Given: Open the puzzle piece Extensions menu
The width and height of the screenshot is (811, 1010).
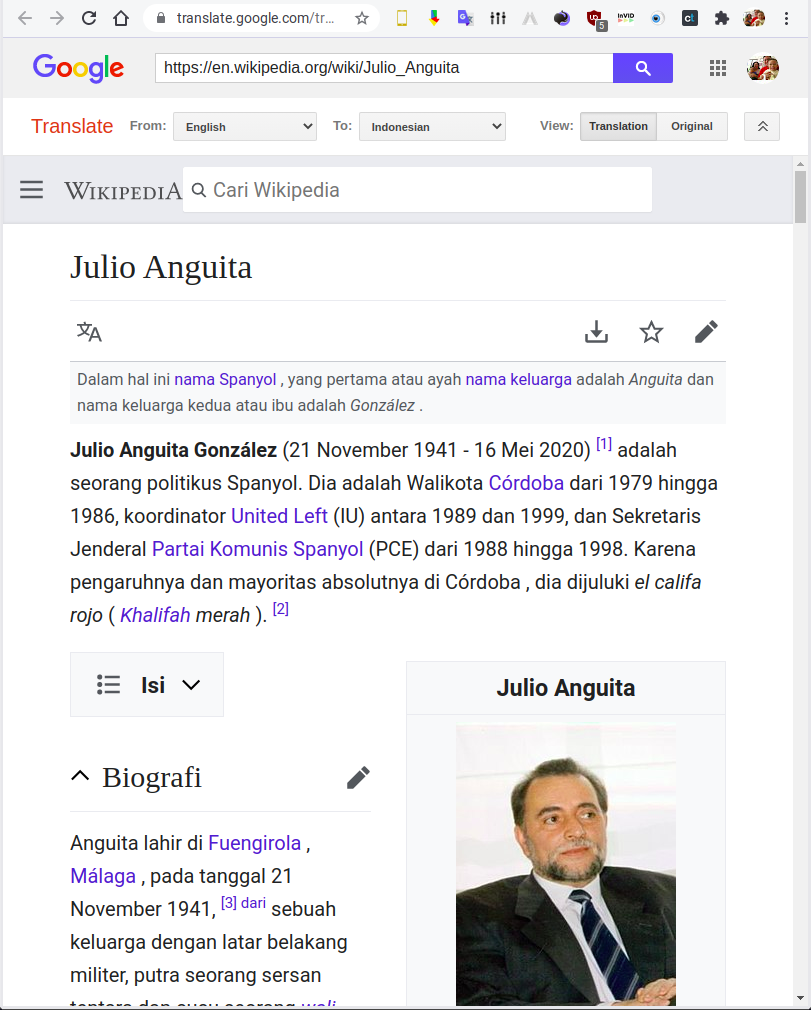Looking at the screenshot, I should click(x=721, y=18).
